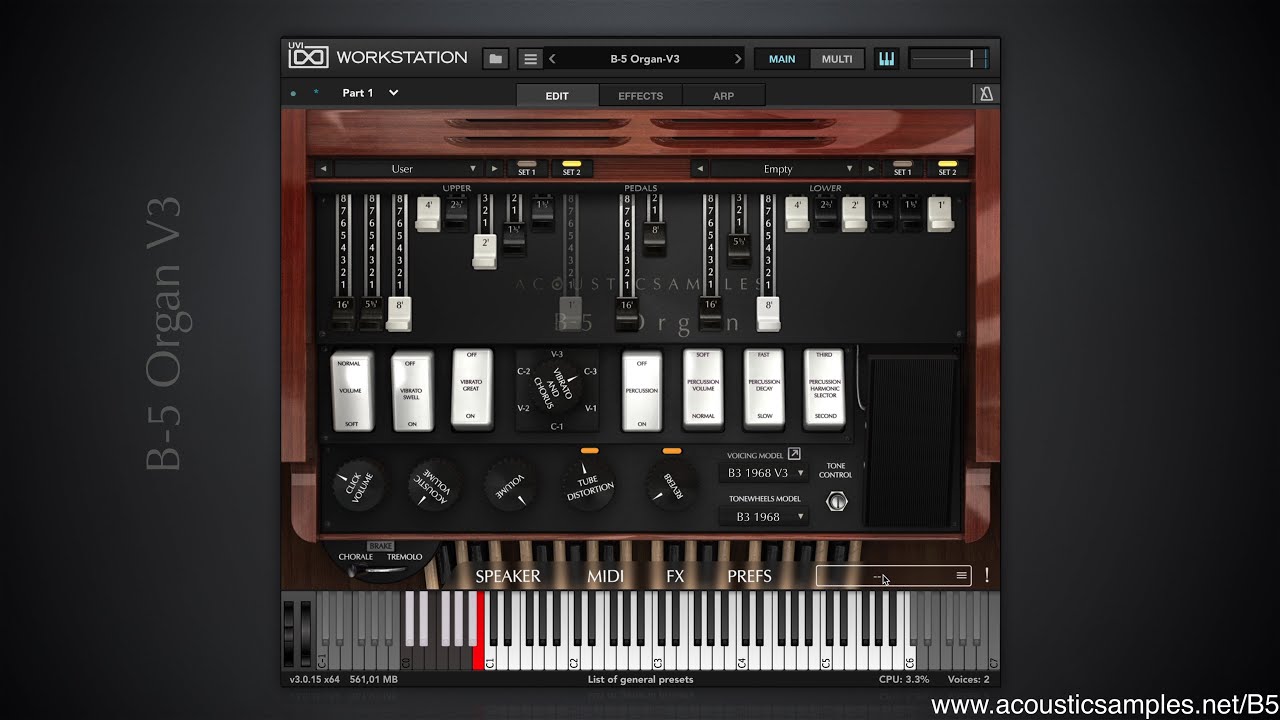
Task: Click the Reverb knob
Action: (x=672, y=486)
